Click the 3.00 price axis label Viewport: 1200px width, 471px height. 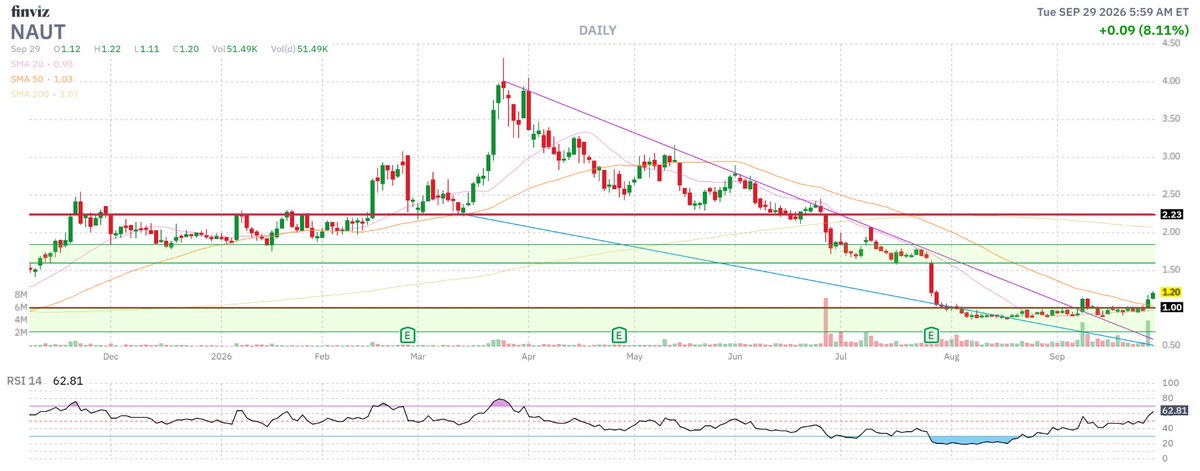(x=1171, y=157)
